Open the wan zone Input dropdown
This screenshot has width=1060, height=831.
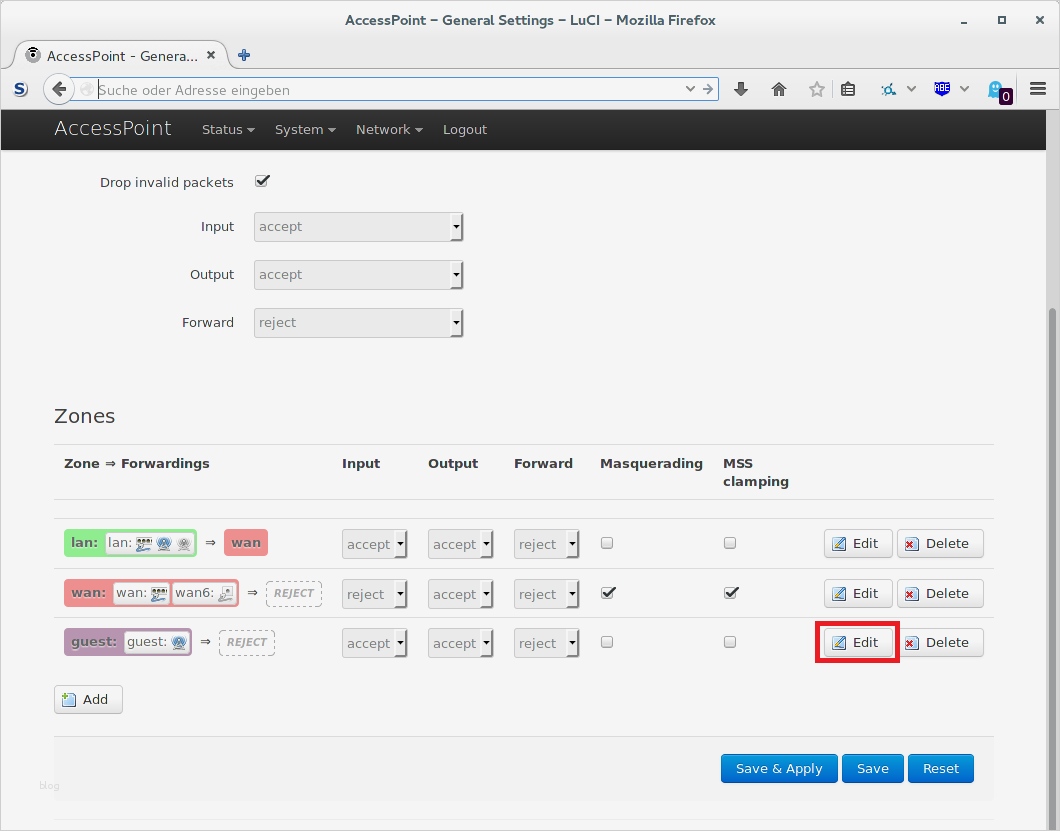coord(374,594)
